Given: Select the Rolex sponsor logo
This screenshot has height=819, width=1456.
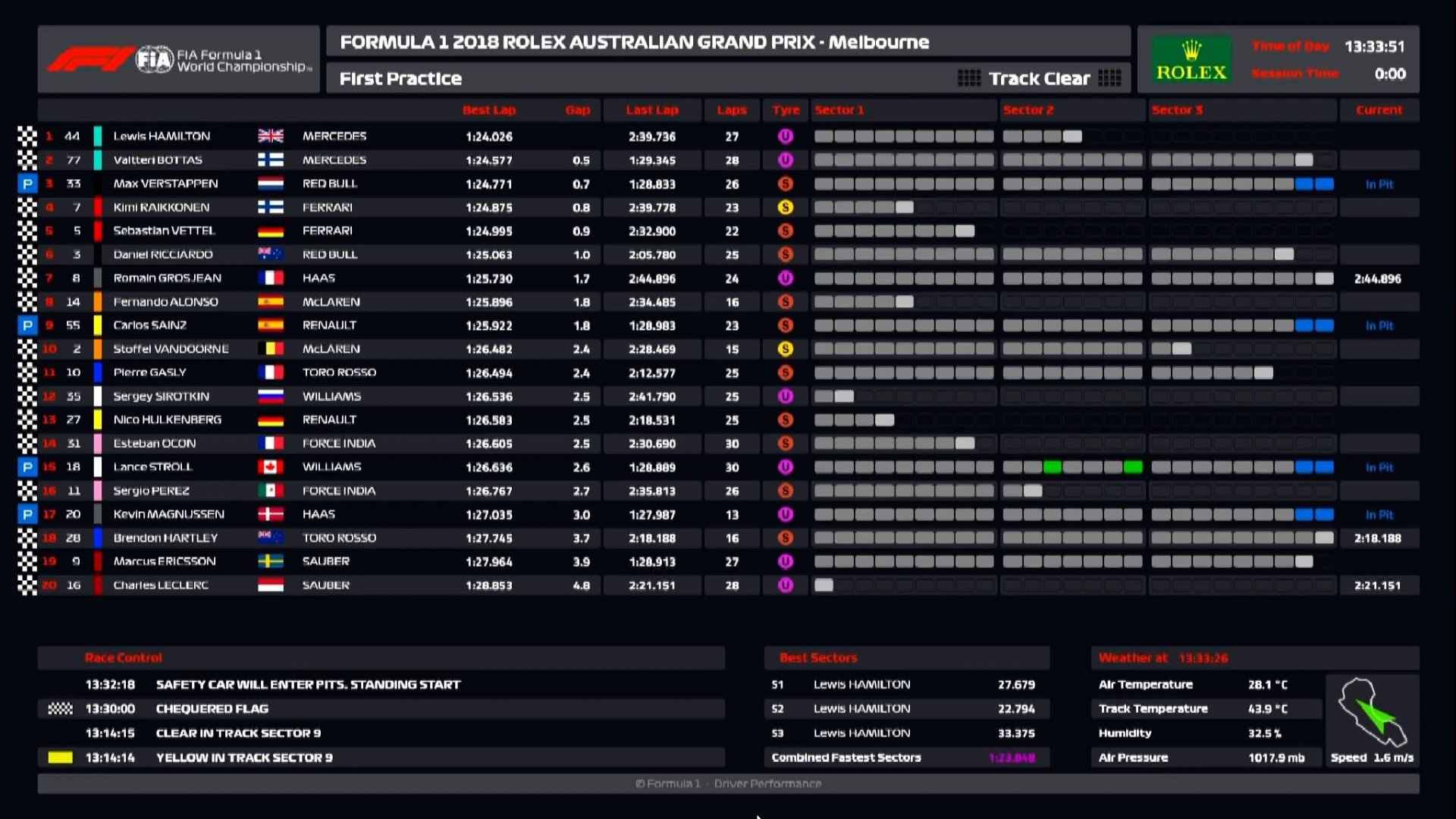Looking at the screenshot, I should point(1190,58).
